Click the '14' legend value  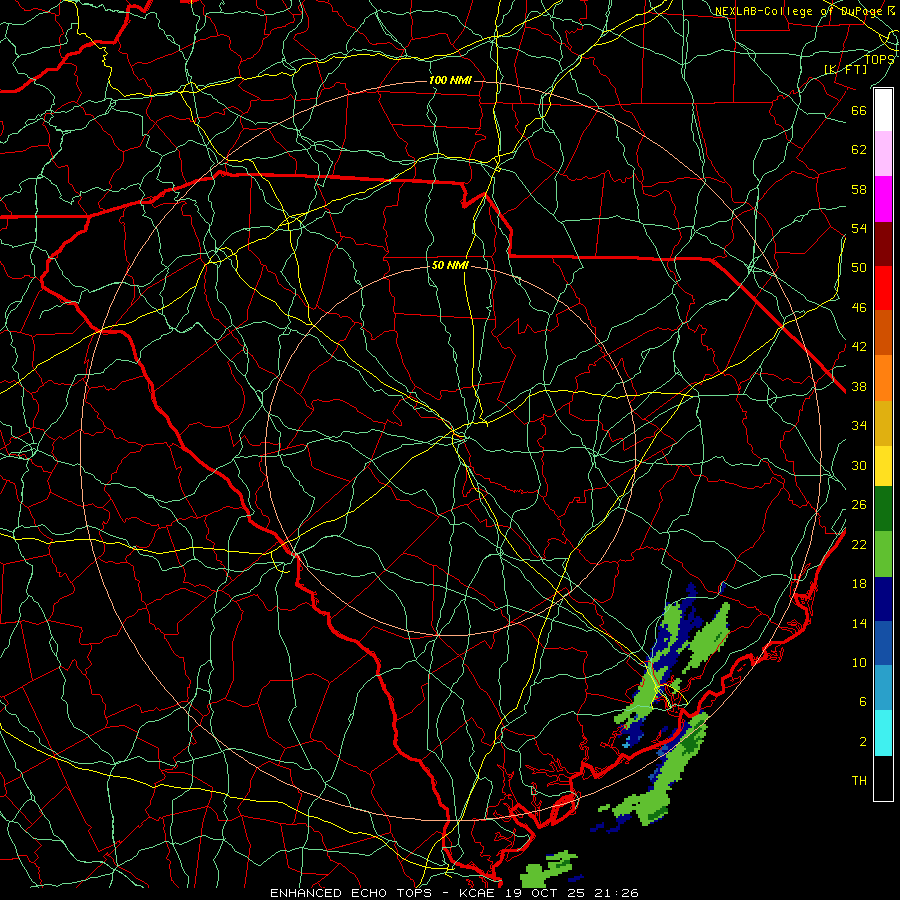tap(859, 623)
